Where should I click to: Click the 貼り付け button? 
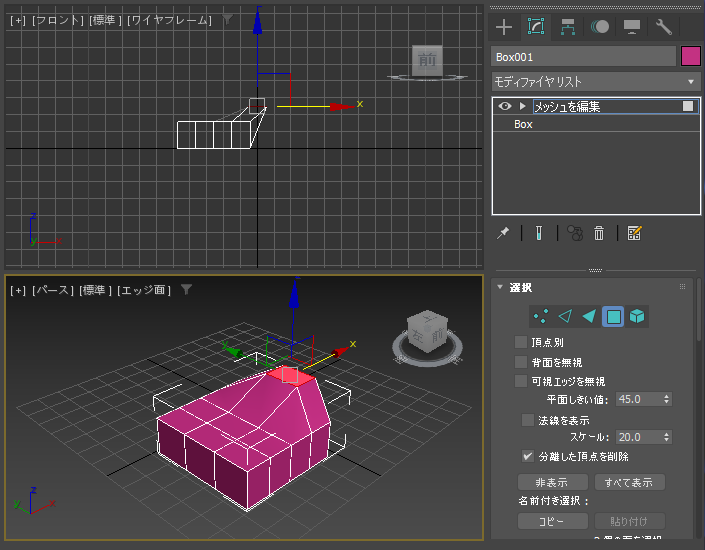pos(629,521)
